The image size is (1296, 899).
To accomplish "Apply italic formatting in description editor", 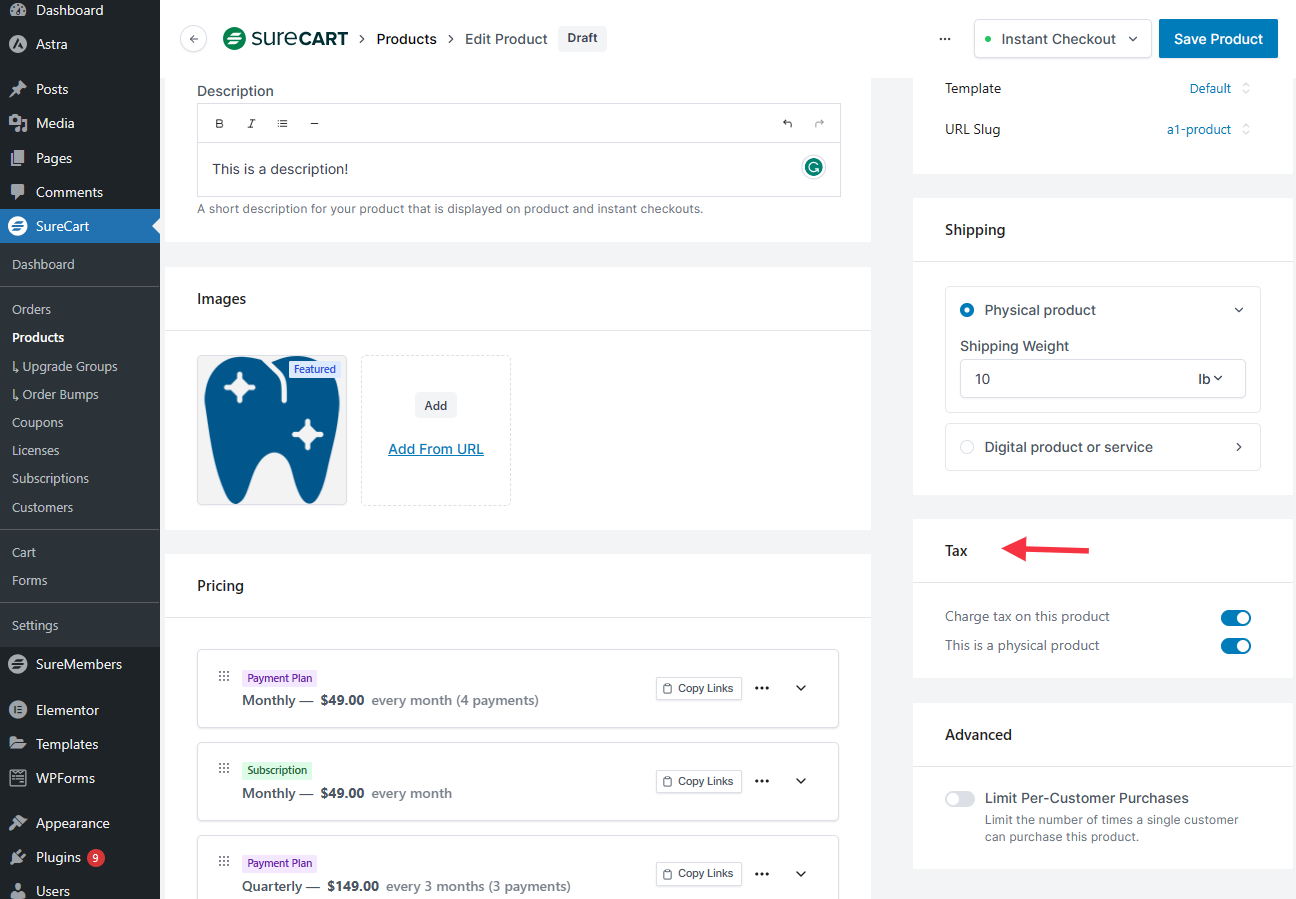I will pos(251,124).
